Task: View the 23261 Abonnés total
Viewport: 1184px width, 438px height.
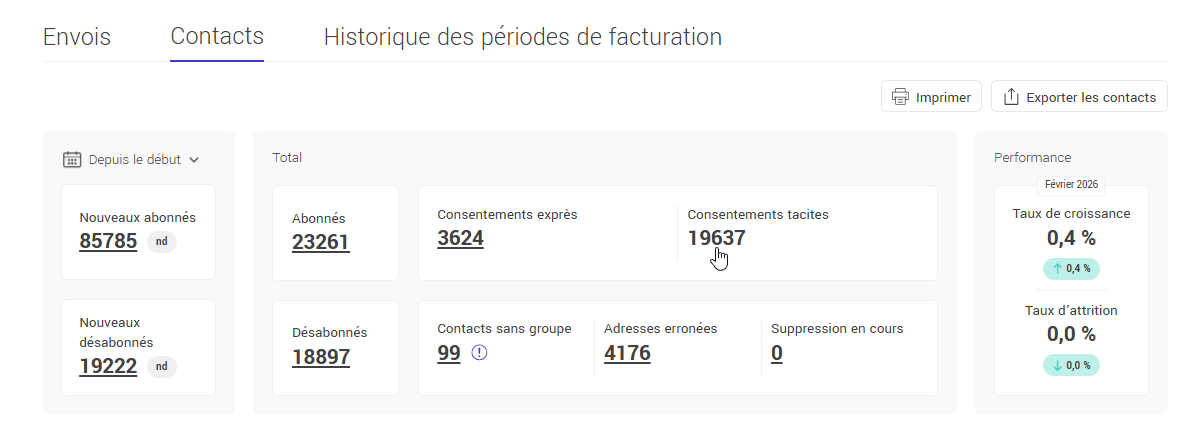Action: coord(321,242)
